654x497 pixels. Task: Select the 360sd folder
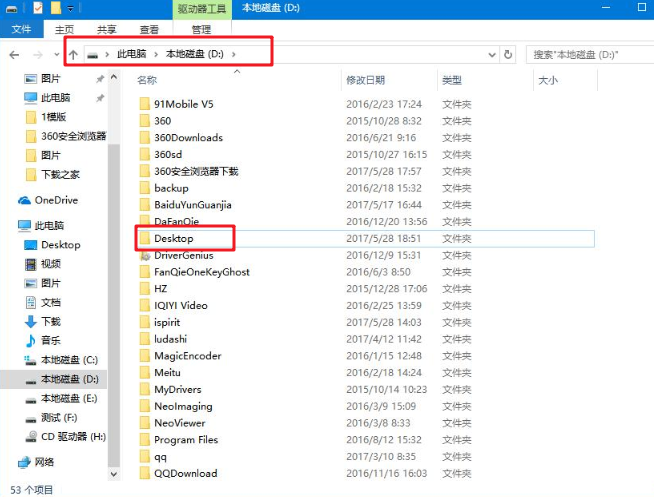tap(168, 154)
